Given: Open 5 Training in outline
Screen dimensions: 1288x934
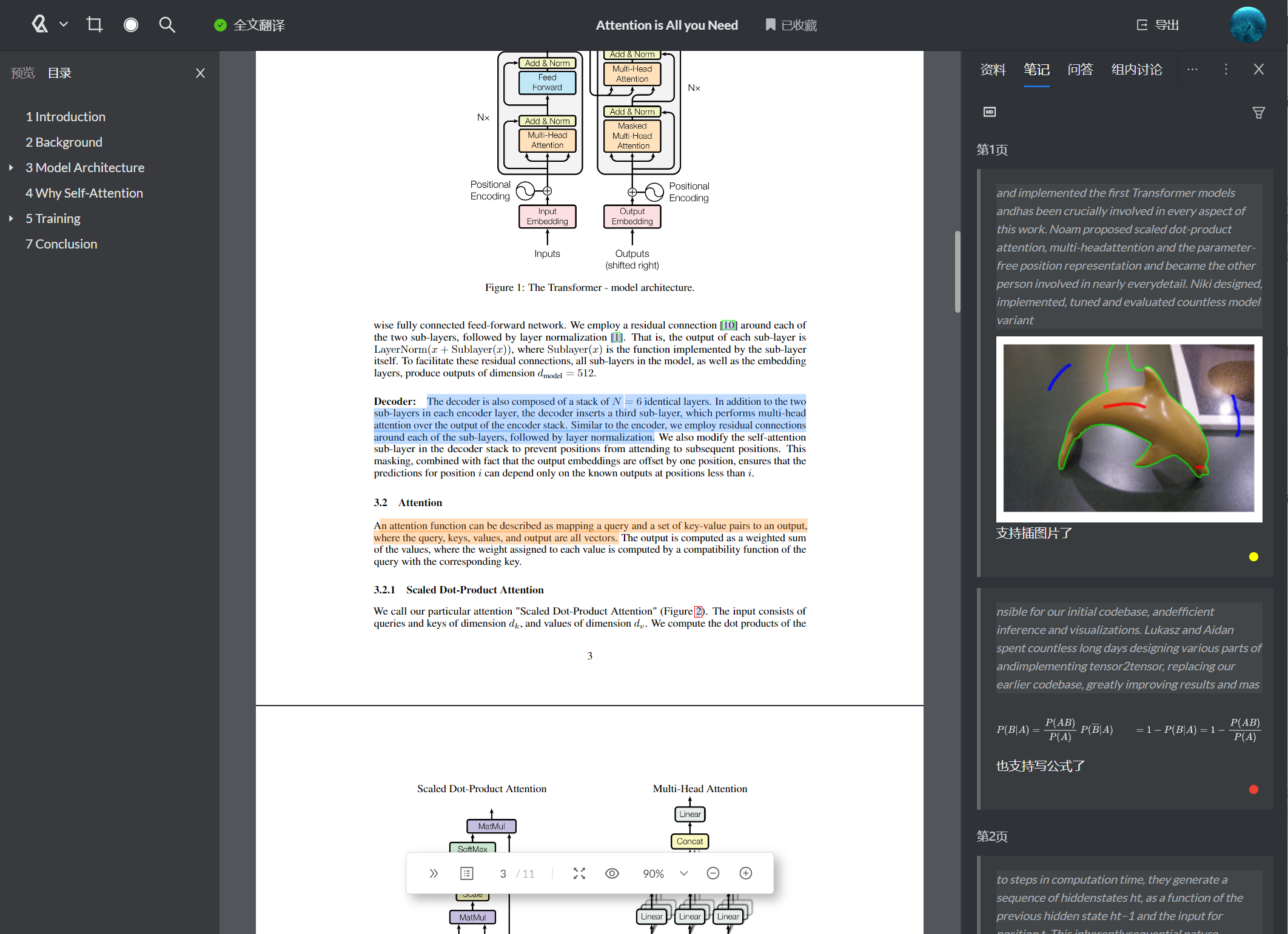Looking at the screenshot, I should (53, 218).
